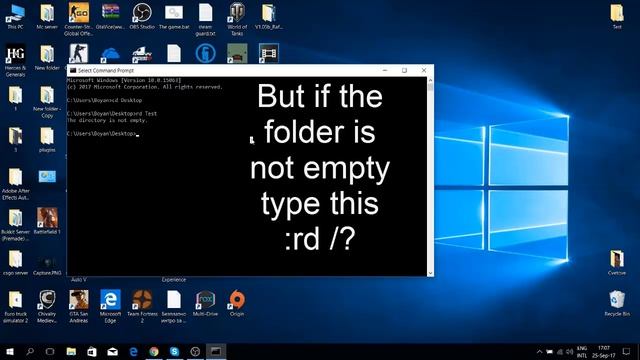Launch Battlefield 1 shortcut
The image size is (640, 360).
(x=47, y=221)
